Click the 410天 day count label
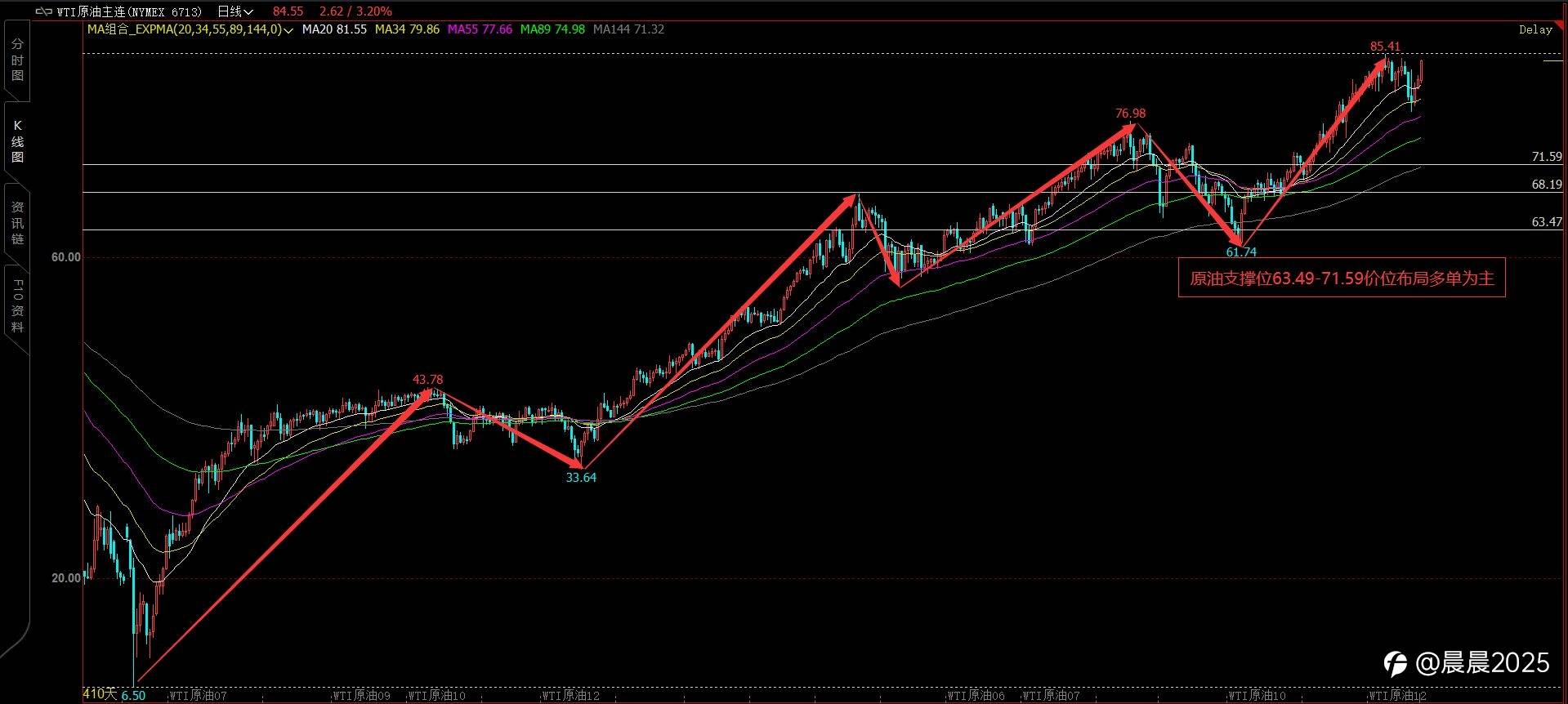The width and height of the screenshot is (1568, 704). [x=100, y=694]
